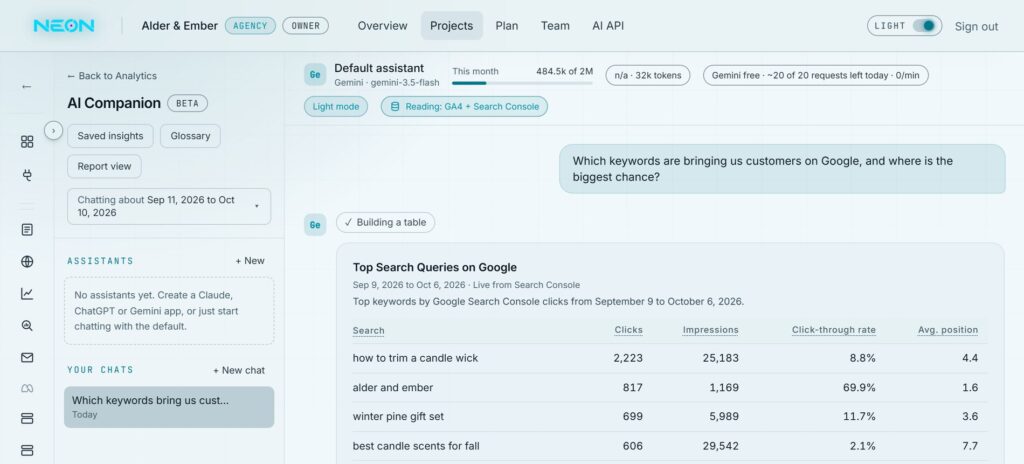Add a new assistant with + New

[250, 261]
